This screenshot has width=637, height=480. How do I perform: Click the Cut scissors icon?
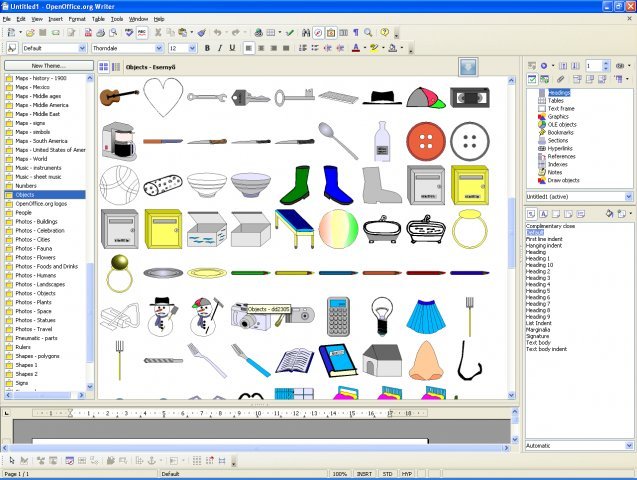[158, 32]
